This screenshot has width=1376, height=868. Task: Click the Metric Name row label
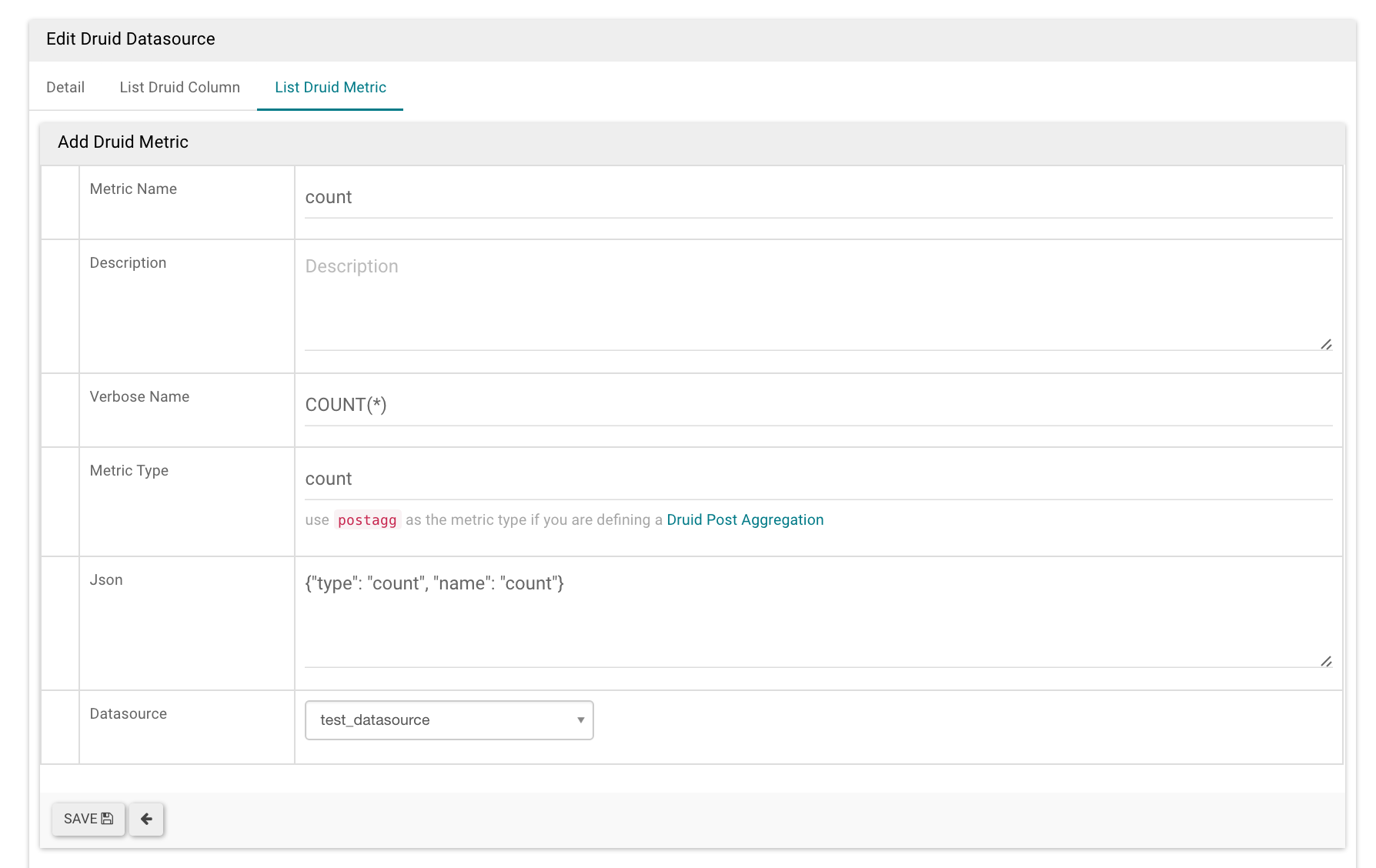[133, 189]
